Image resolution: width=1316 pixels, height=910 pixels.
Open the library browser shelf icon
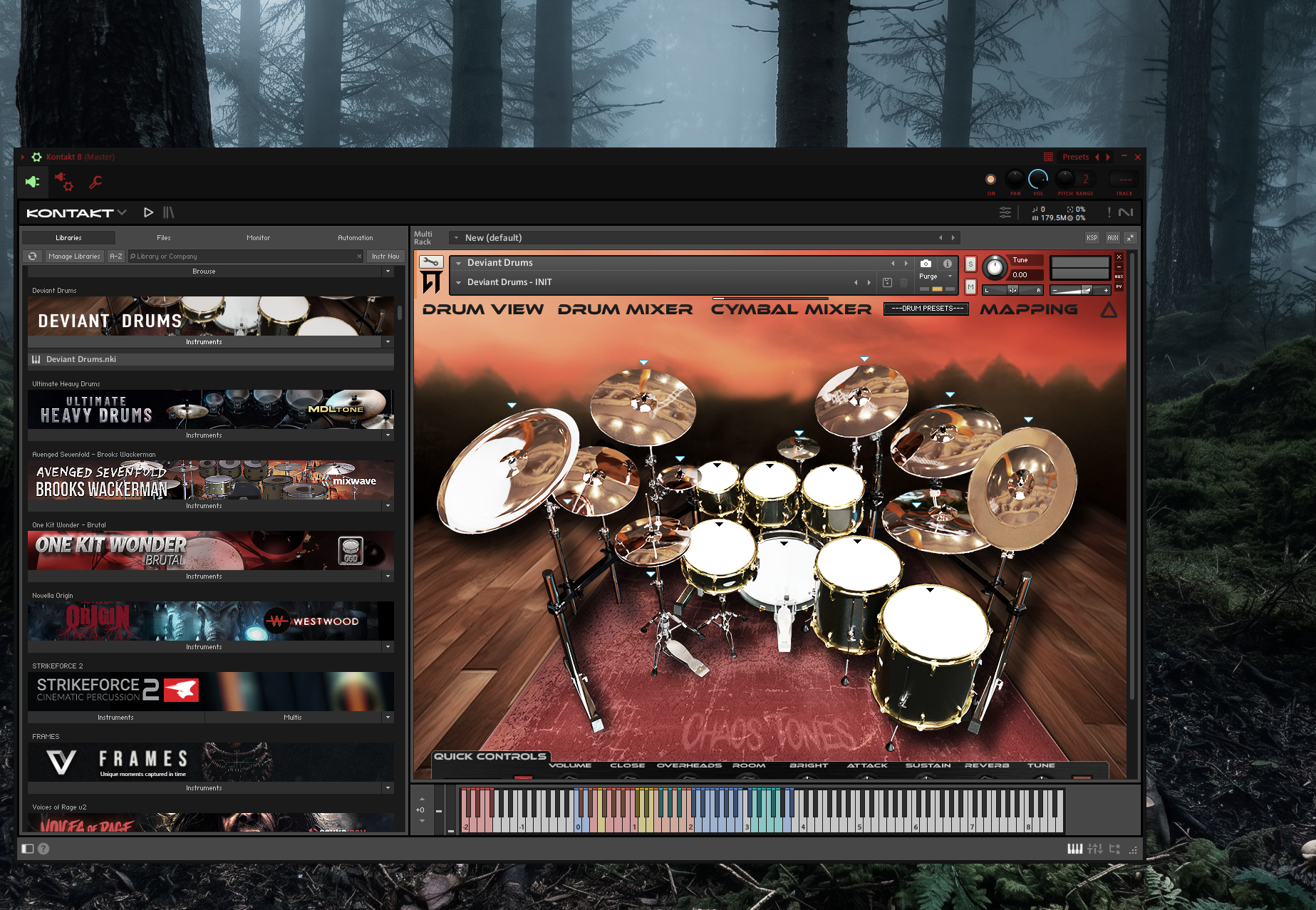click(169, 212)
